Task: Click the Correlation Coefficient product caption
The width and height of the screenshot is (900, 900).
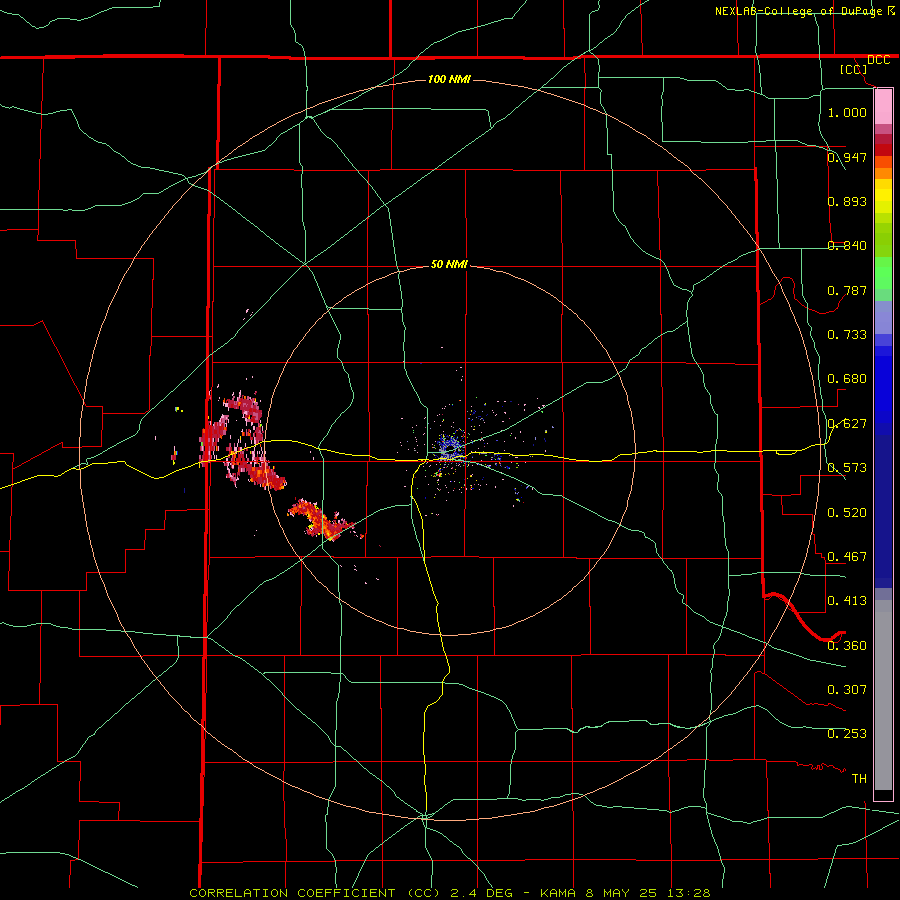Action: pos(450,893)
